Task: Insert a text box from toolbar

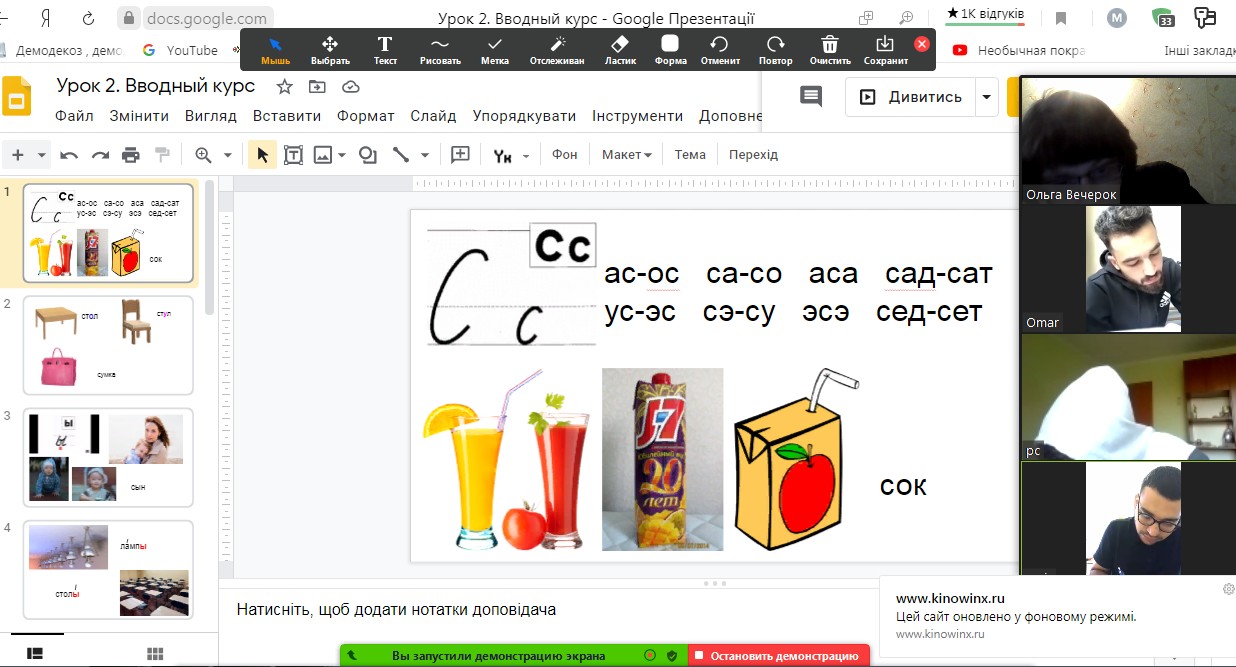Action: tap(293, 155)
